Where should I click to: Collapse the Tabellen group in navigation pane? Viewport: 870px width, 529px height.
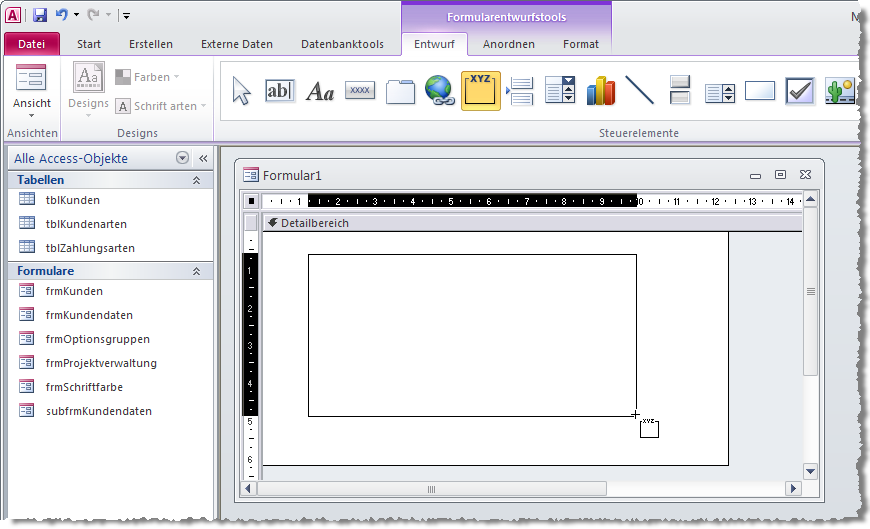point(196,180)
